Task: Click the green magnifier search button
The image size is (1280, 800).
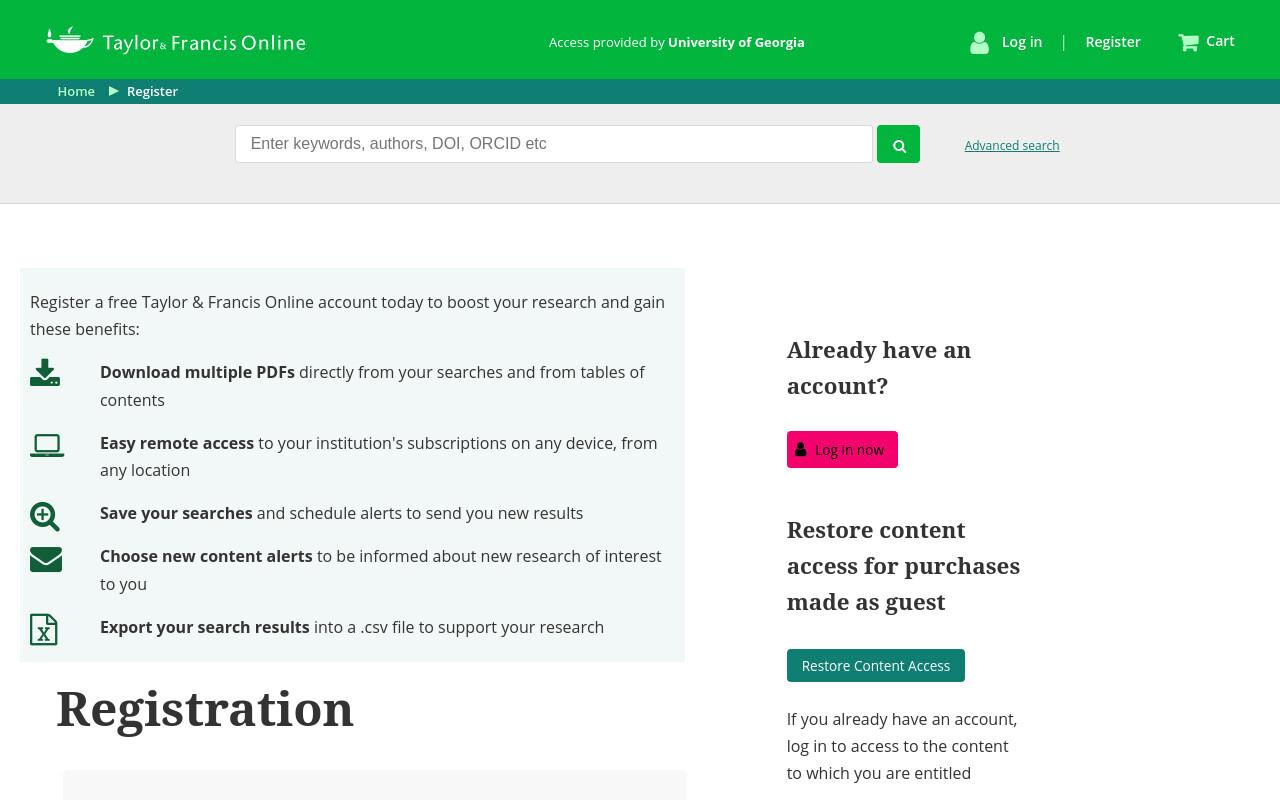Action: (898, 144)
